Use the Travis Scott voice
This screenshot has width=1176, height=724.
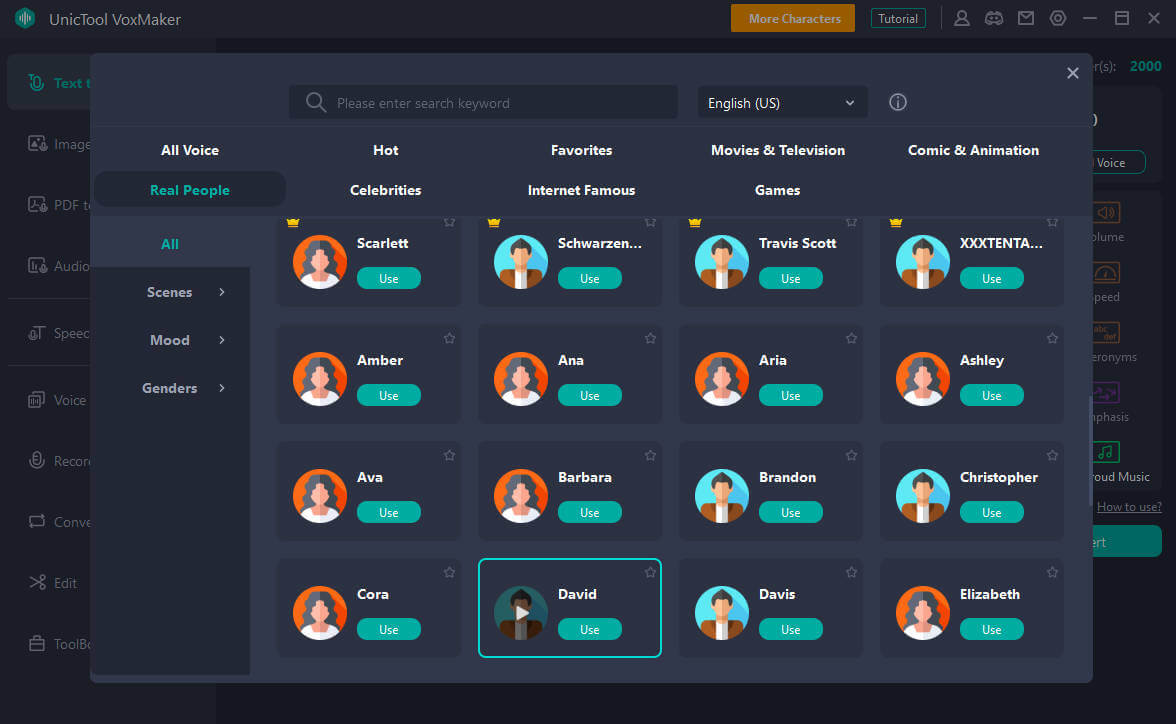(790, 278)
